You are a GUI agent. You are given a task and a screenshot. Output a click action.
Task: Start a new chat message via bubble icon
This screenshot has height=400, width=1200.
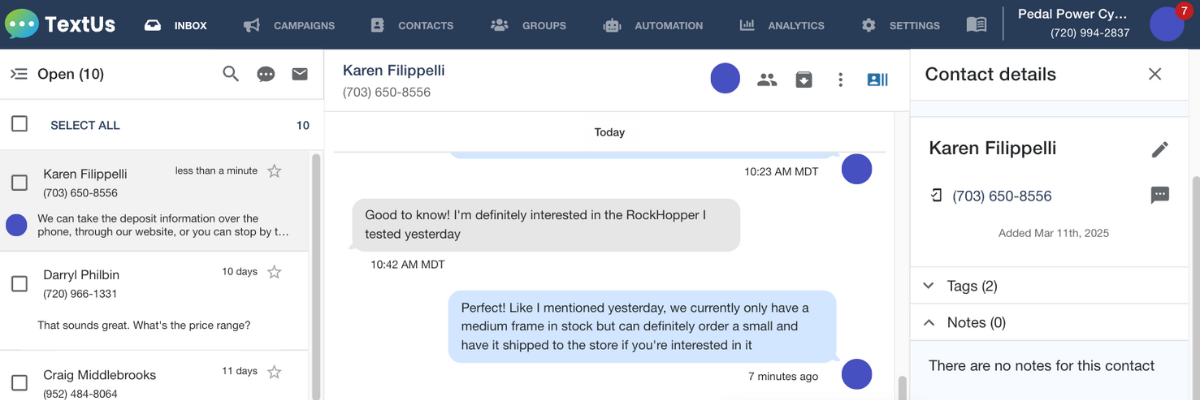coord(266,74)
